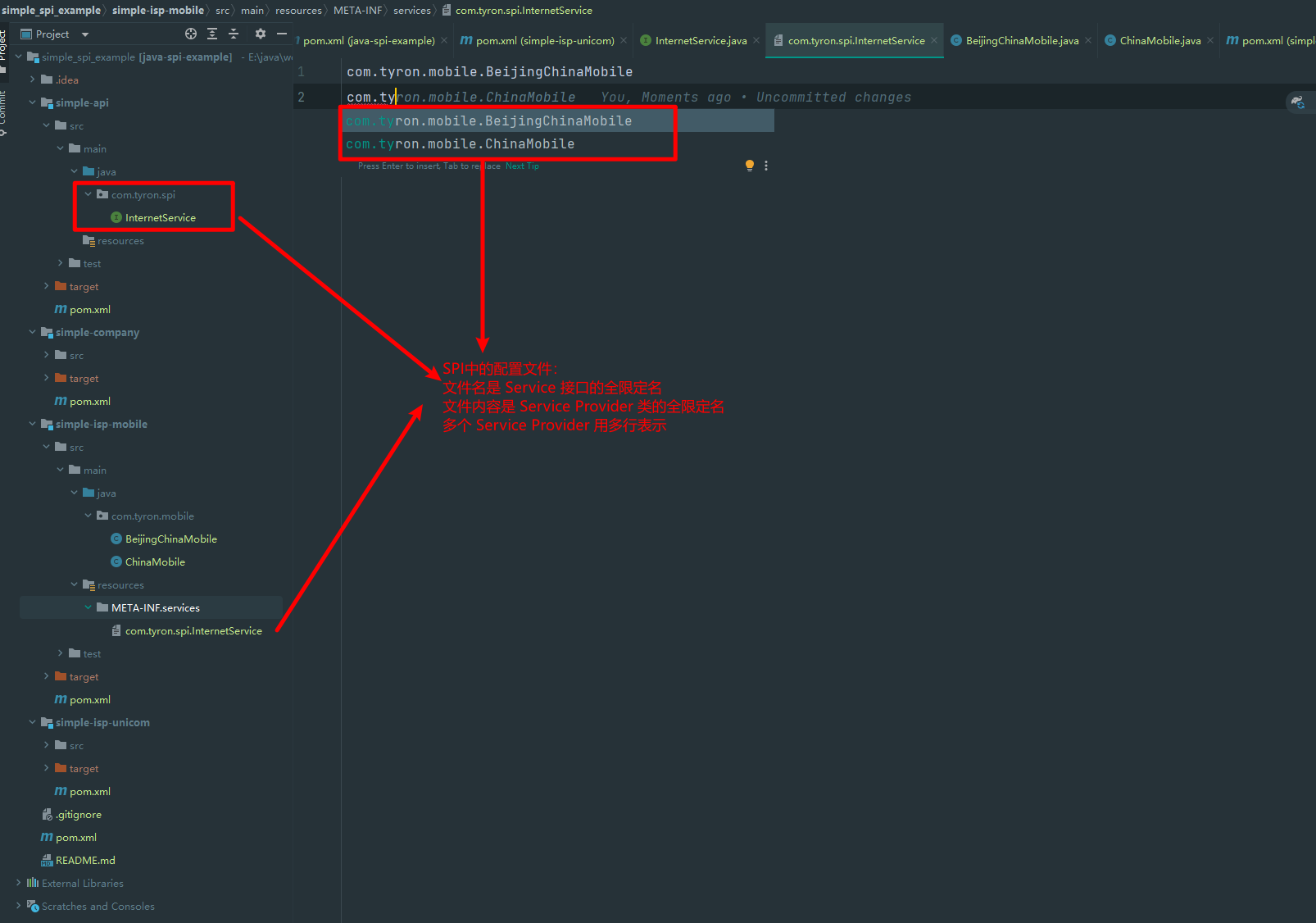
Task: Close the ChinaMobile.java tab
Action: coord(1210,40)
